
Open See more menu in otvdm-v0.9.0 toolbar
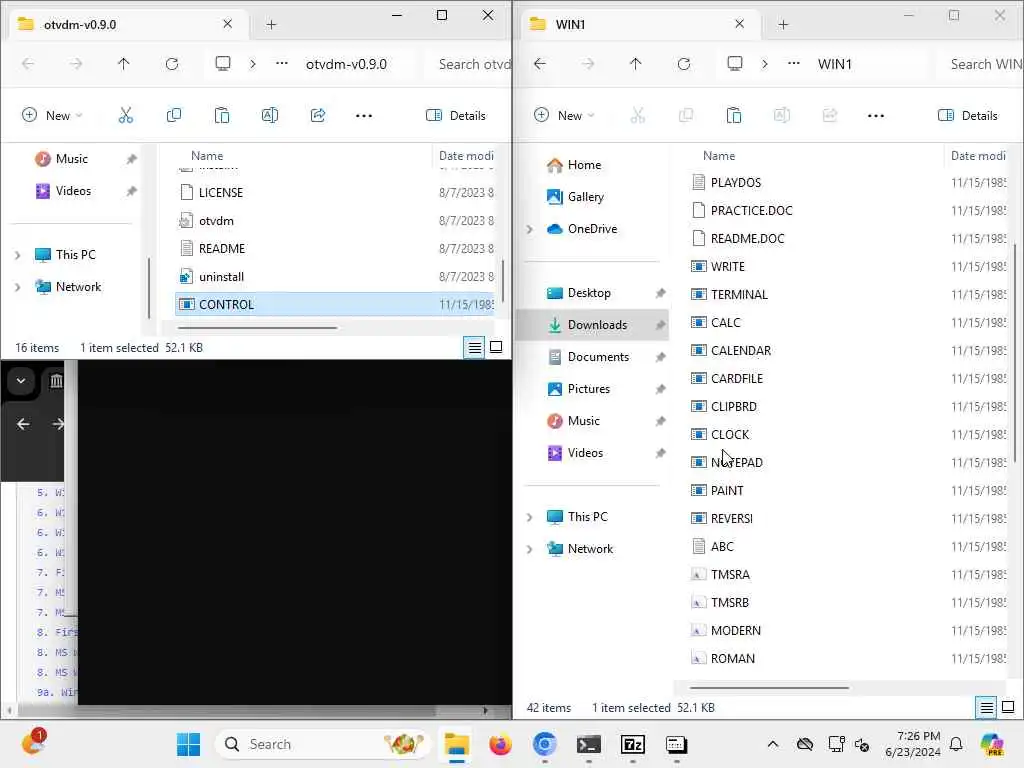[364, 116]
